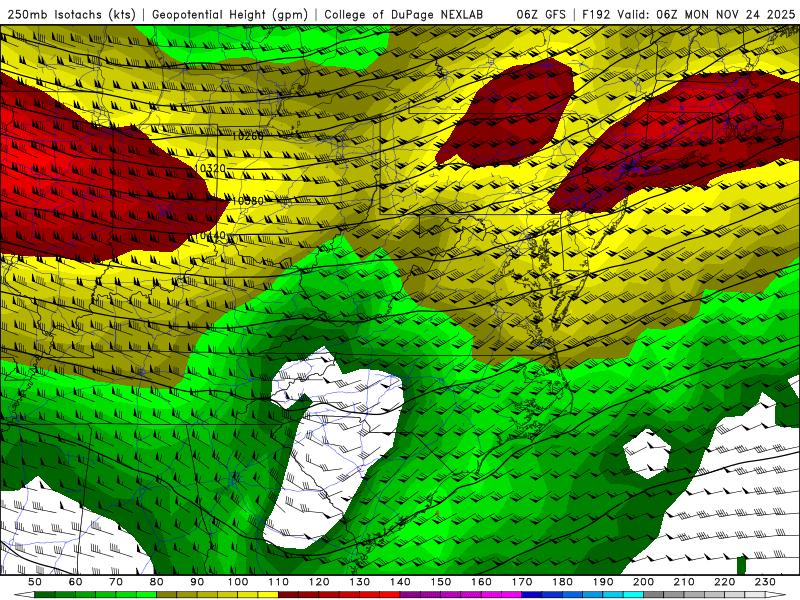Click the 220 knot colorbar label

[x=724, y=582]
